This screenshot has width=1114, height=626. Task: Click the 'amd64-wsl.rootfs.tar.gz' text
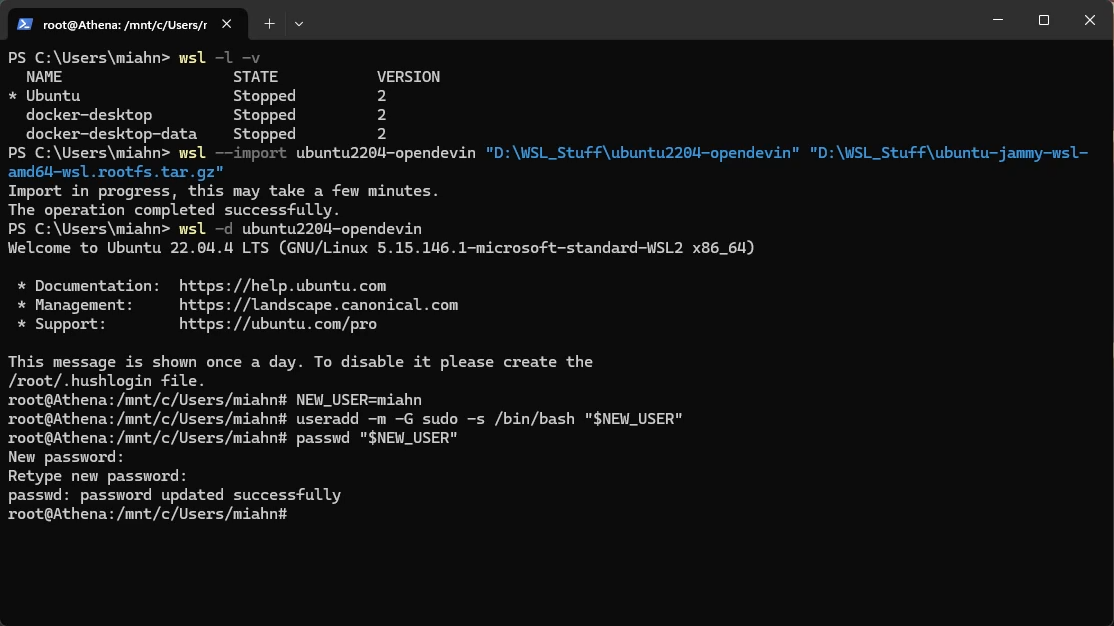click(116, 172)
